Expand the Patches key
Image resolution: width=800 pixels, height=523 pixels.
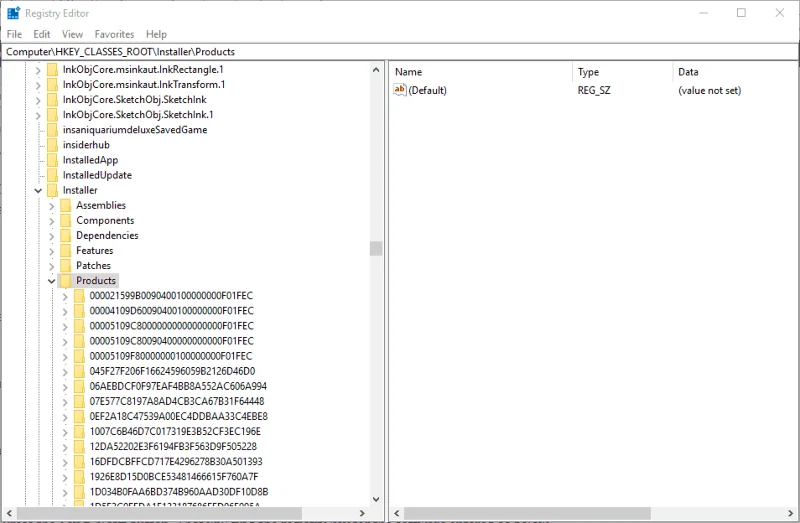point(52,266)
